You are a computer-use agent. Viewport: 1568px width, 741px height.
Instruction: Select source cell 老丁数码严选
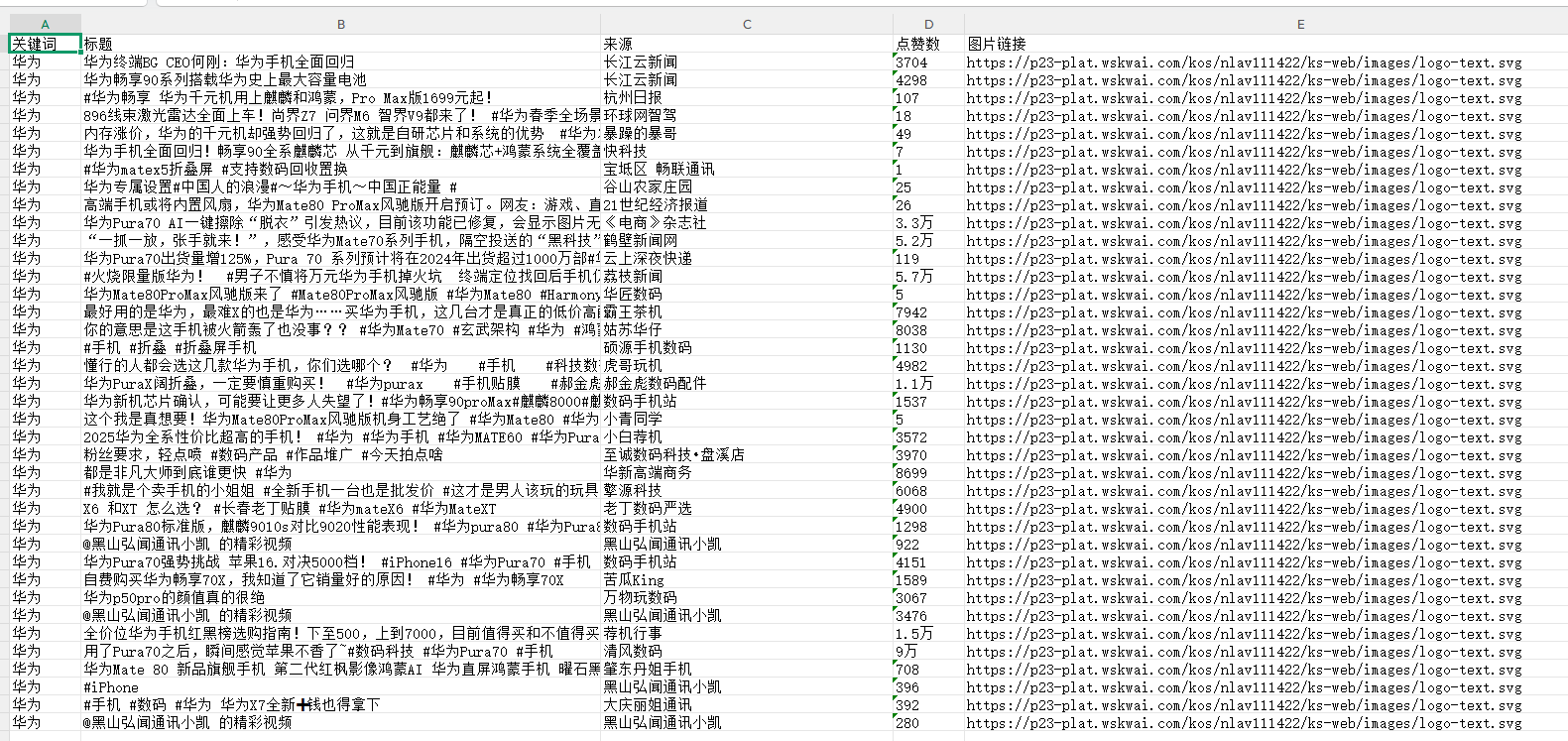tap(747, 508)
